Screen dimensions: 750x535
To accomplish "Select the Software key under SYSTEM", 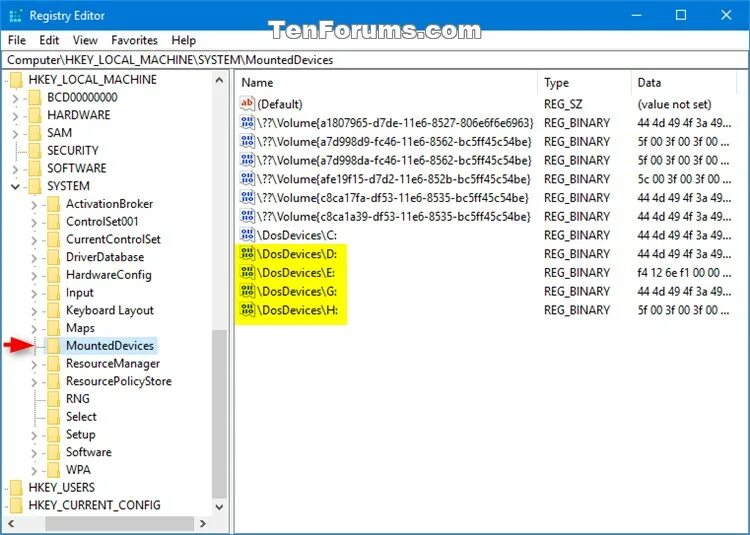I will pyautogui.click(x=88, y=452).
